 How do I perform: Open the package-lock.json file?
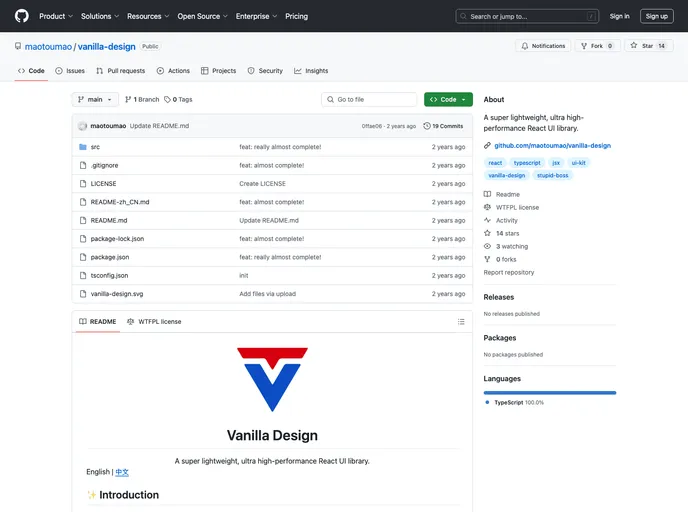click(117, 239)
